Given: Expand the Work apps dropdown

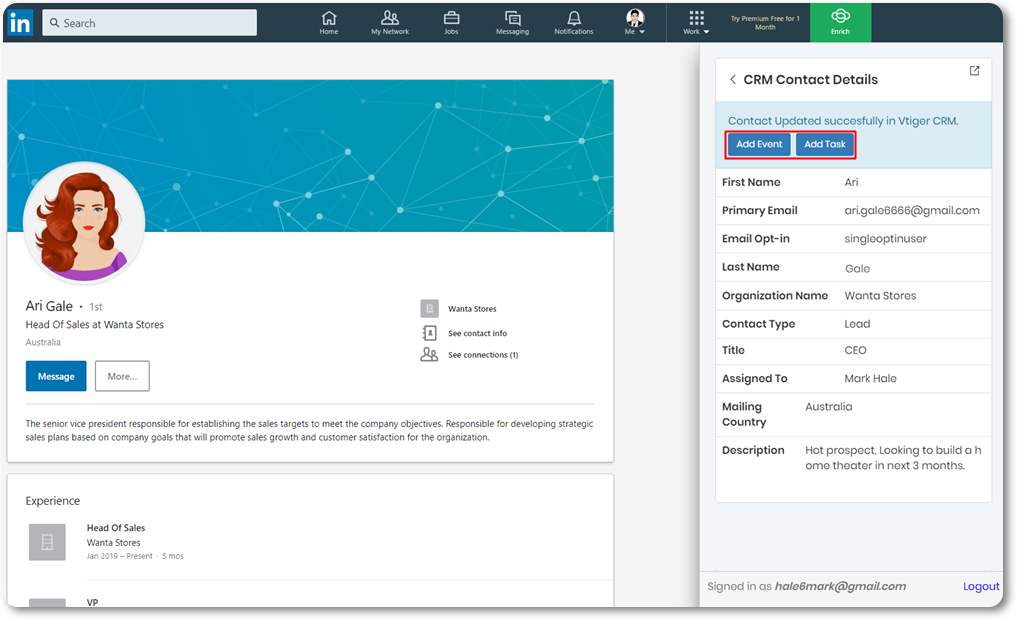Looking at the screenshot, I should pos(697,22).
